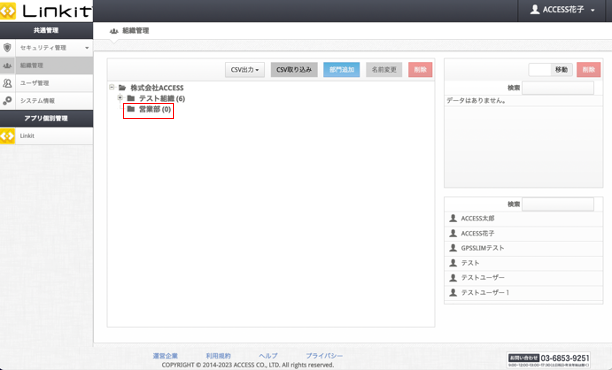Select user ACCESS太郎 in the list
The height and width of the screenshot is (370, 612).
523,219
